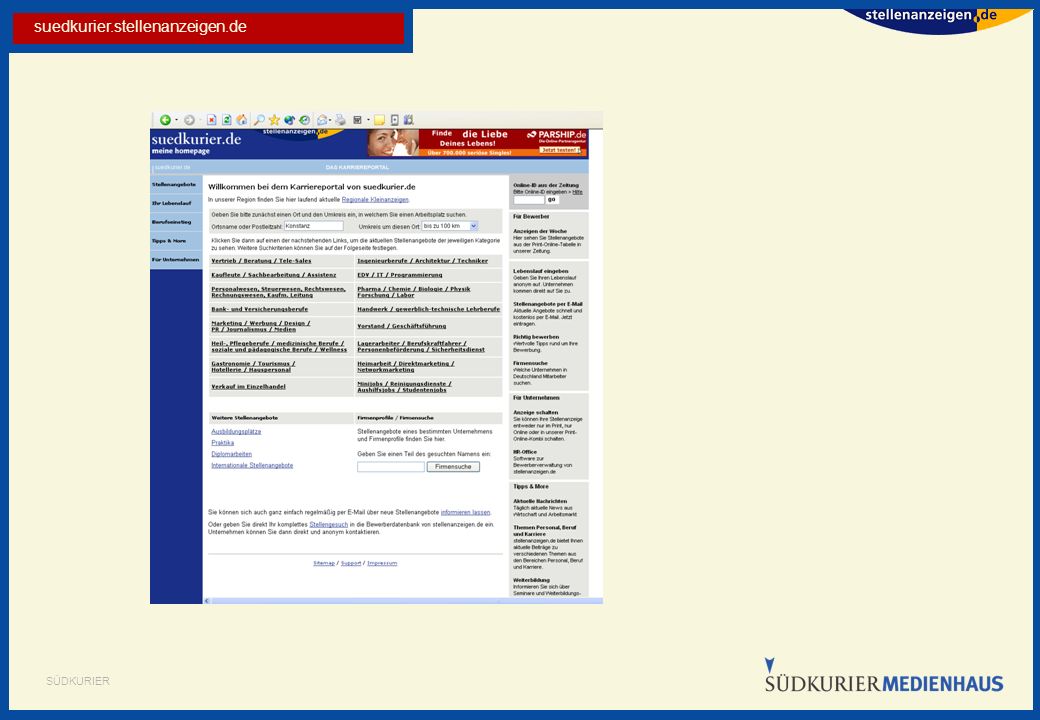Open Pharma / Chemie / Biologie / Physik category

click(x=414, y=292)
